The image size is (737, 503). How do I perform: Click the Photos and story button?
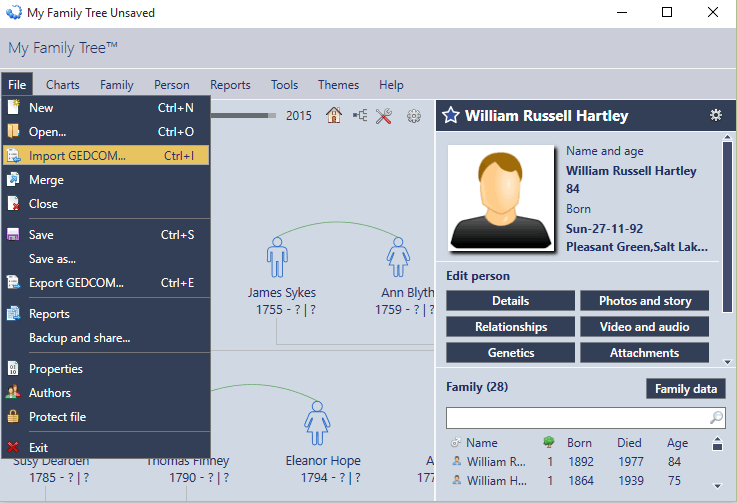click(644, 300)
